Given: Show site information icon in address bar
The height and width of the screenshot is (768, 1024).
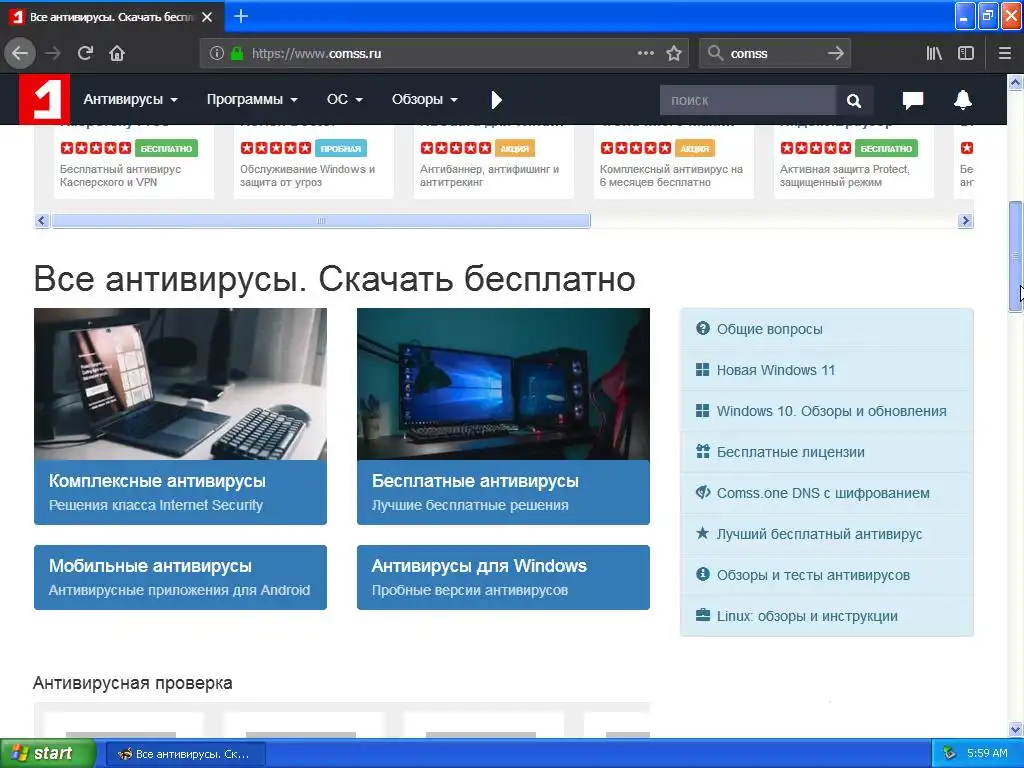Looking at the screenshot, I should [x=216, y=54].
